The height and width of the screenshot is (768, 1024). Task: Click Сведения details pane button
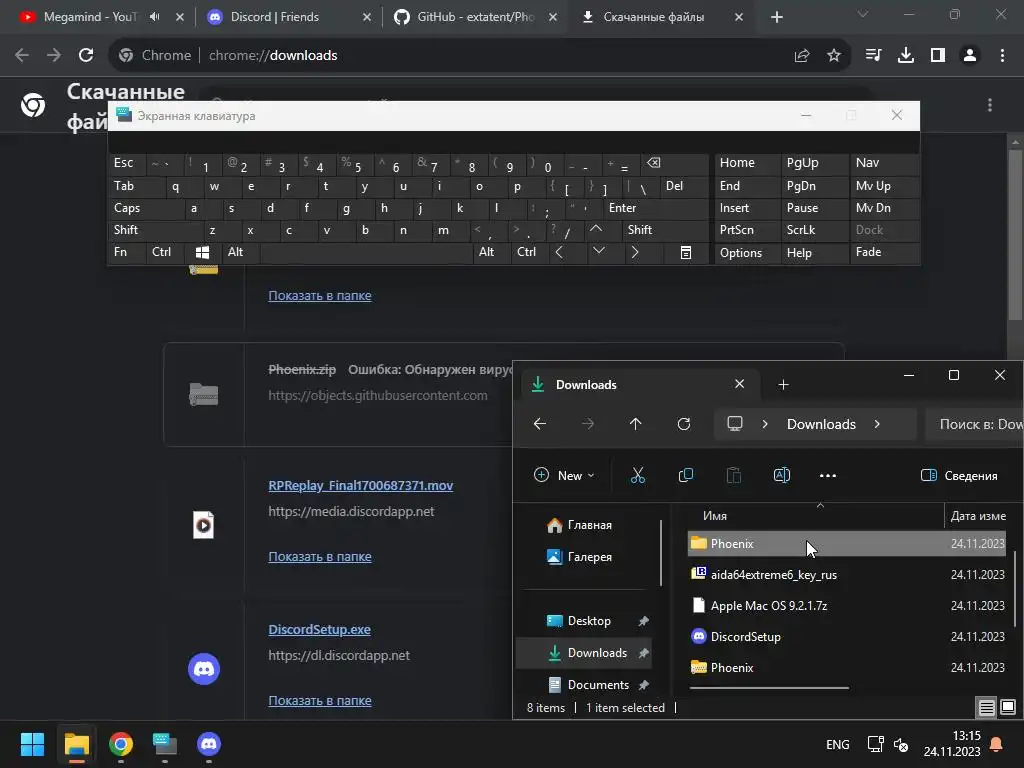click(959, 475)
